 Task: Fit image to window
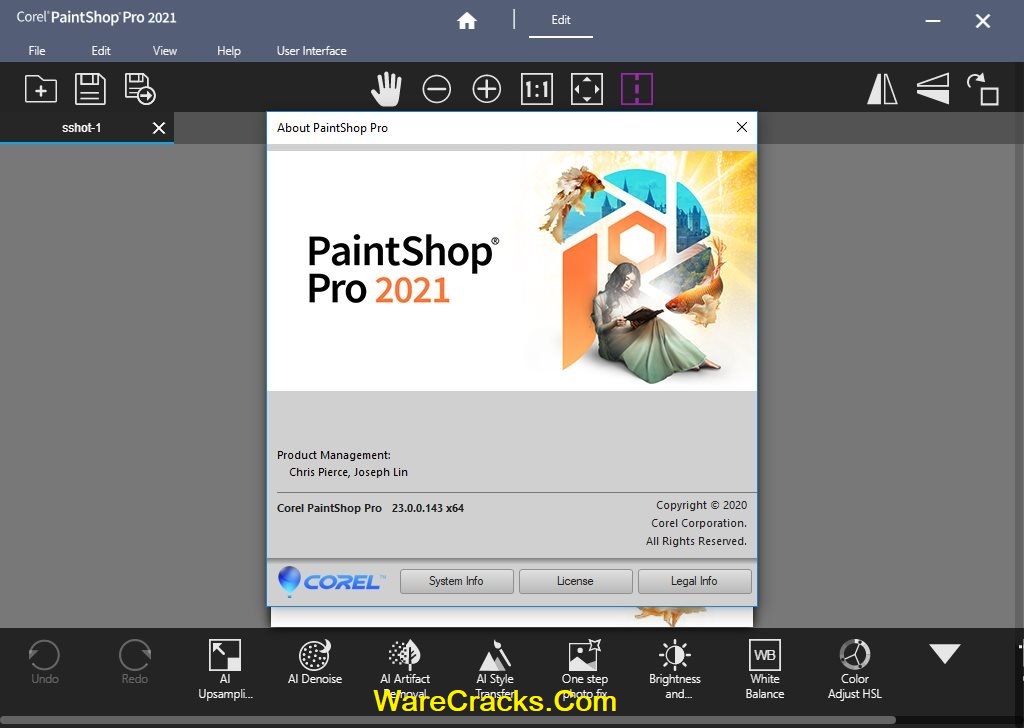(x=587, y=88)
